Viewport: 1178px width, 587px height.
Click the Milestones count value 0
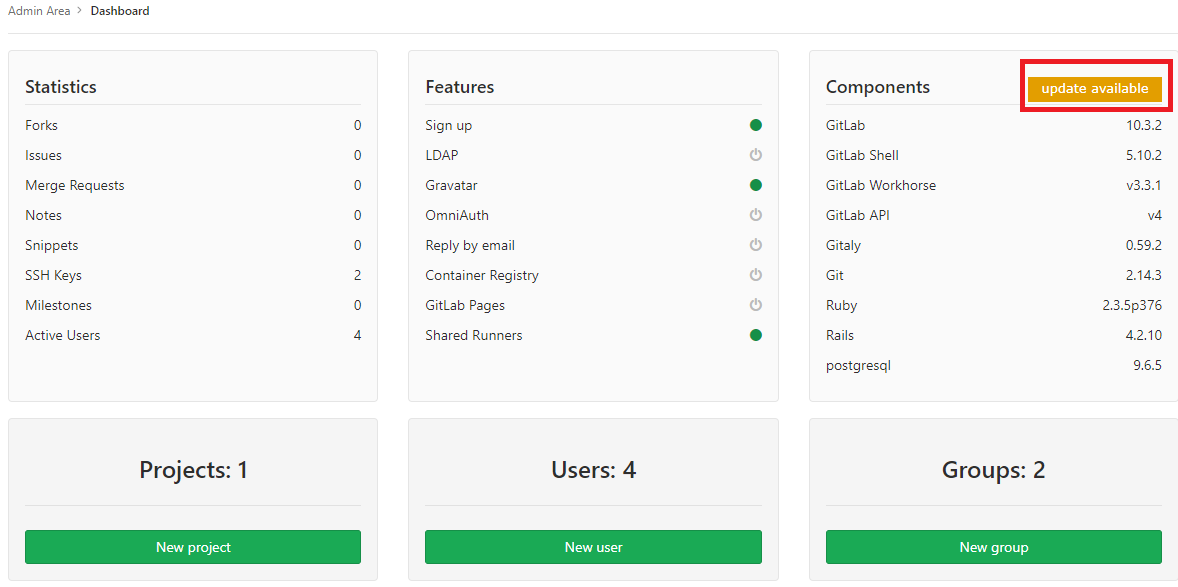point(358,306)
